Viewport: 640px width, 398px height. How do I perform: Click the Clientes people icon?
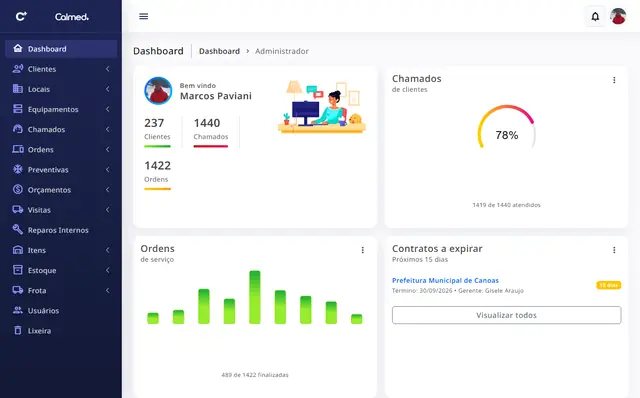pyautogui.click(x=18, y=69)
